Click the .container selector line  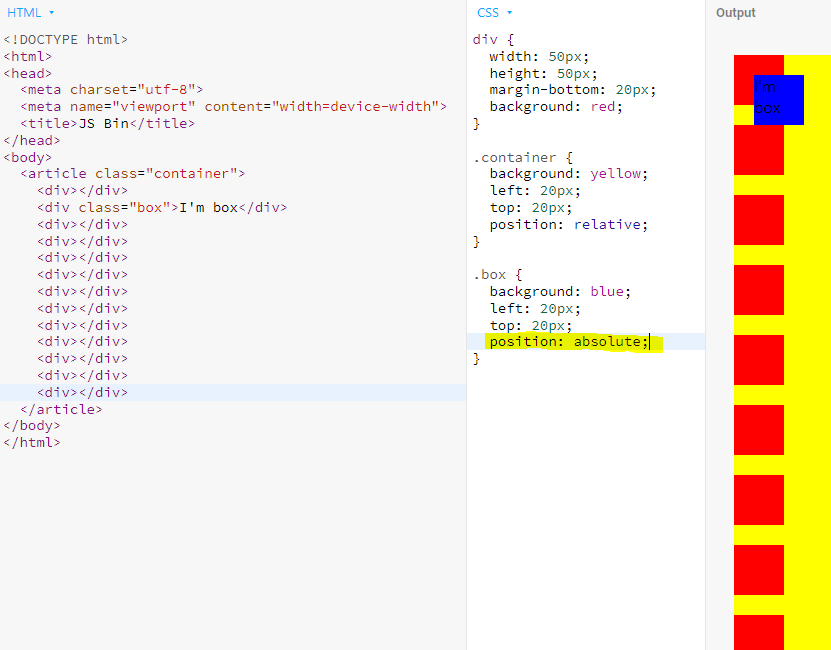[523, 157]
